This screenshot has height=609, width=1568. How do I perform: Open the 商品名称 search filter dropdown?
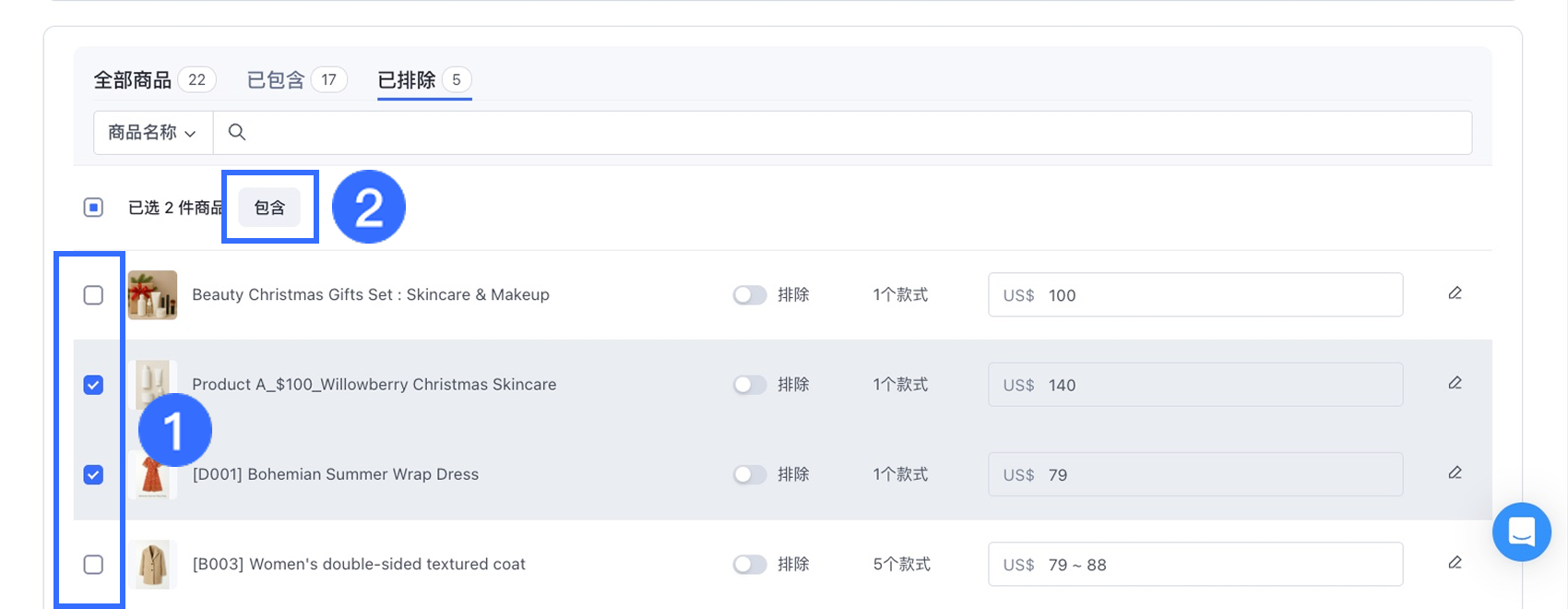[152, 133]
